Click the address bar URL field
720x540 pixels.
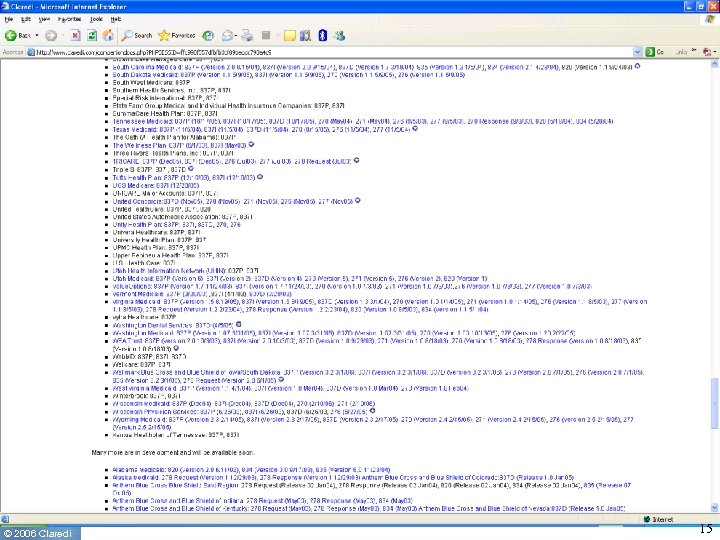(334, 52)
